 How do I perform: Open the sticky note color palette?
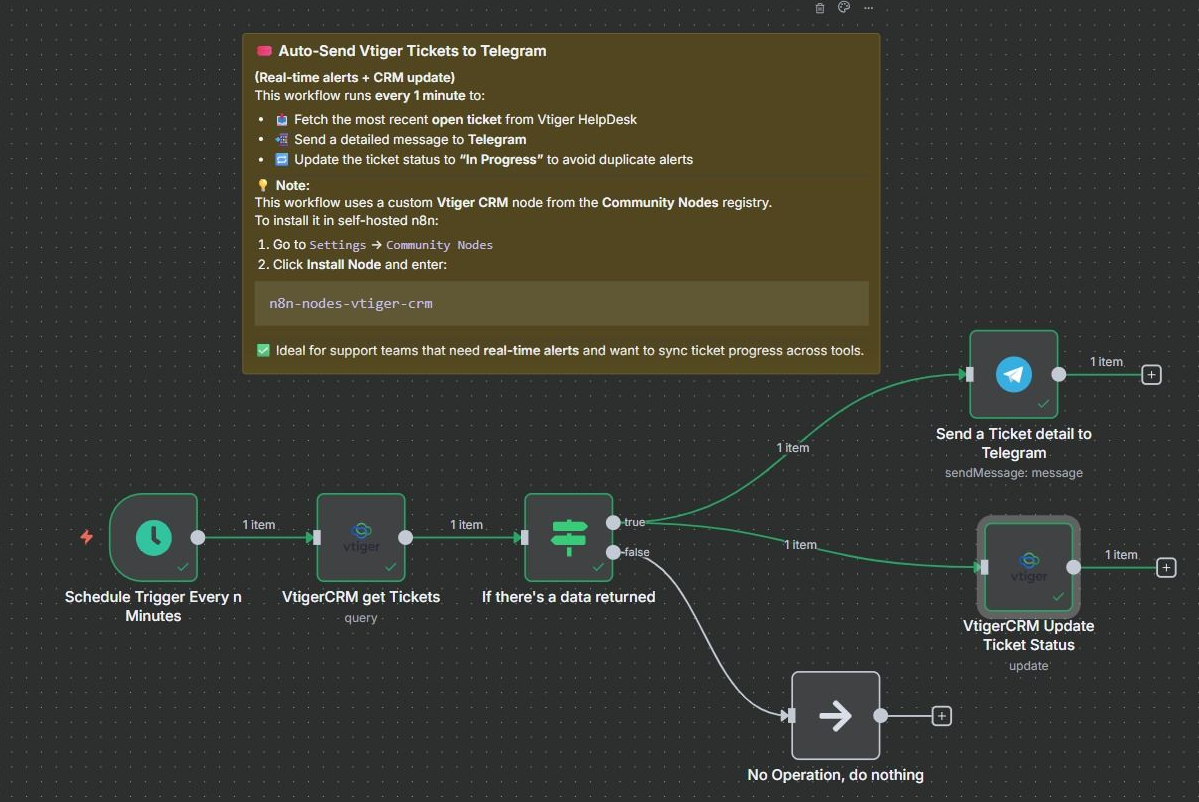click(x=844, y=8)
